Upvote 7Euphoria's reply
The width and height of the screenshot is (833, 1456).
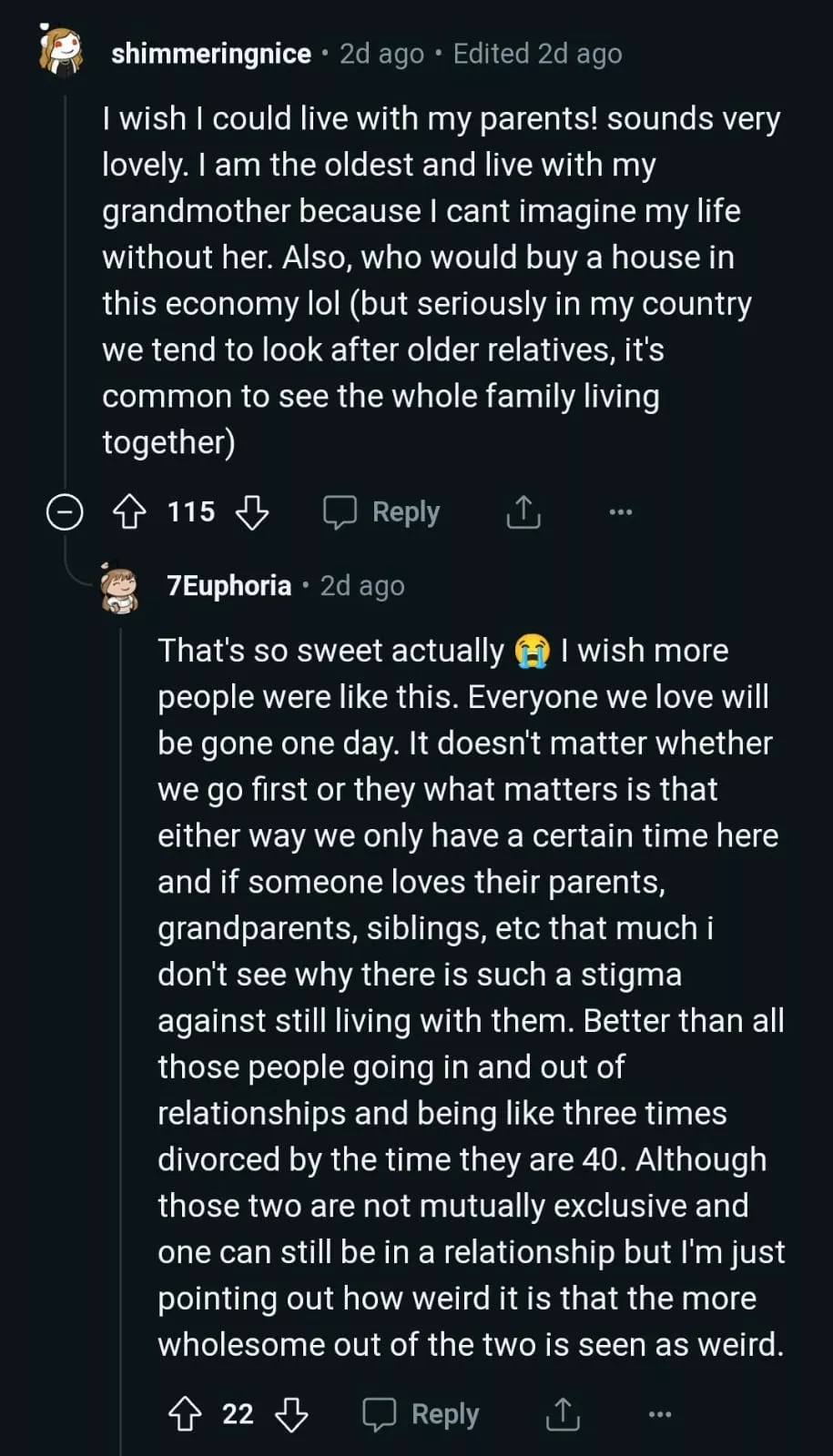[x=186, y=1414]
